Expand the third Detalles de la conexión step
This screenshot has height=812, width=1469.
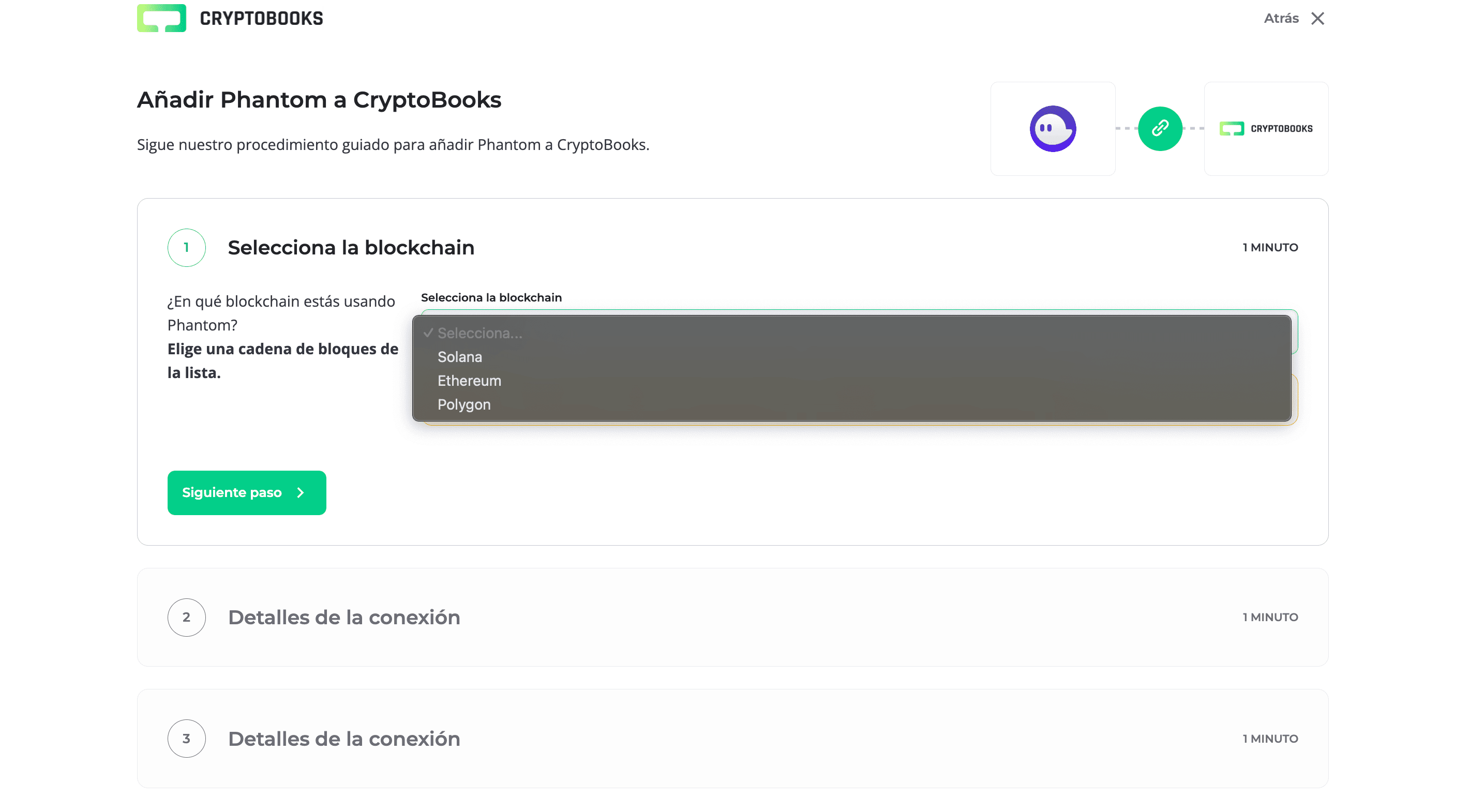click(x=344, y=739)
